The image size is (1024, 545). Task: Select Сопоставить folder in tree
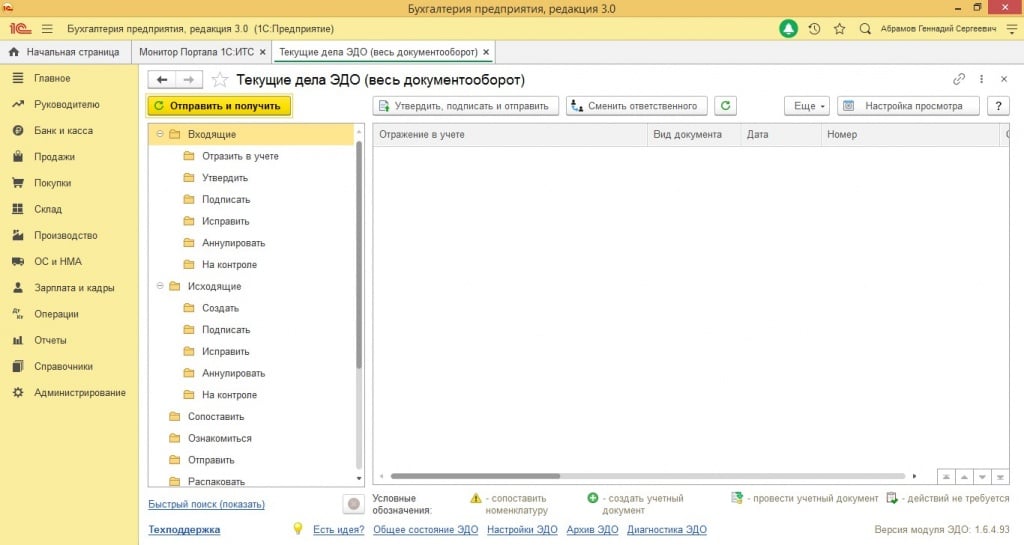pos(215,417)
